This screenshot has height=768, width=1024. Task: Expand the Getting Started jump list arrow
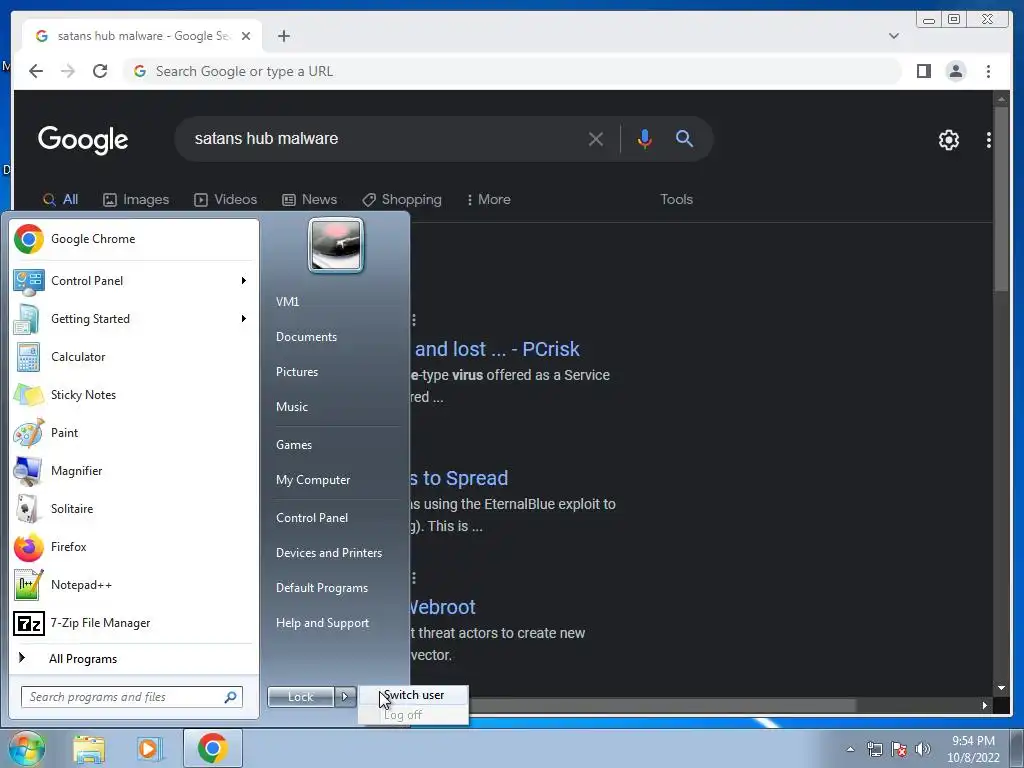click(x=244, y=319)
